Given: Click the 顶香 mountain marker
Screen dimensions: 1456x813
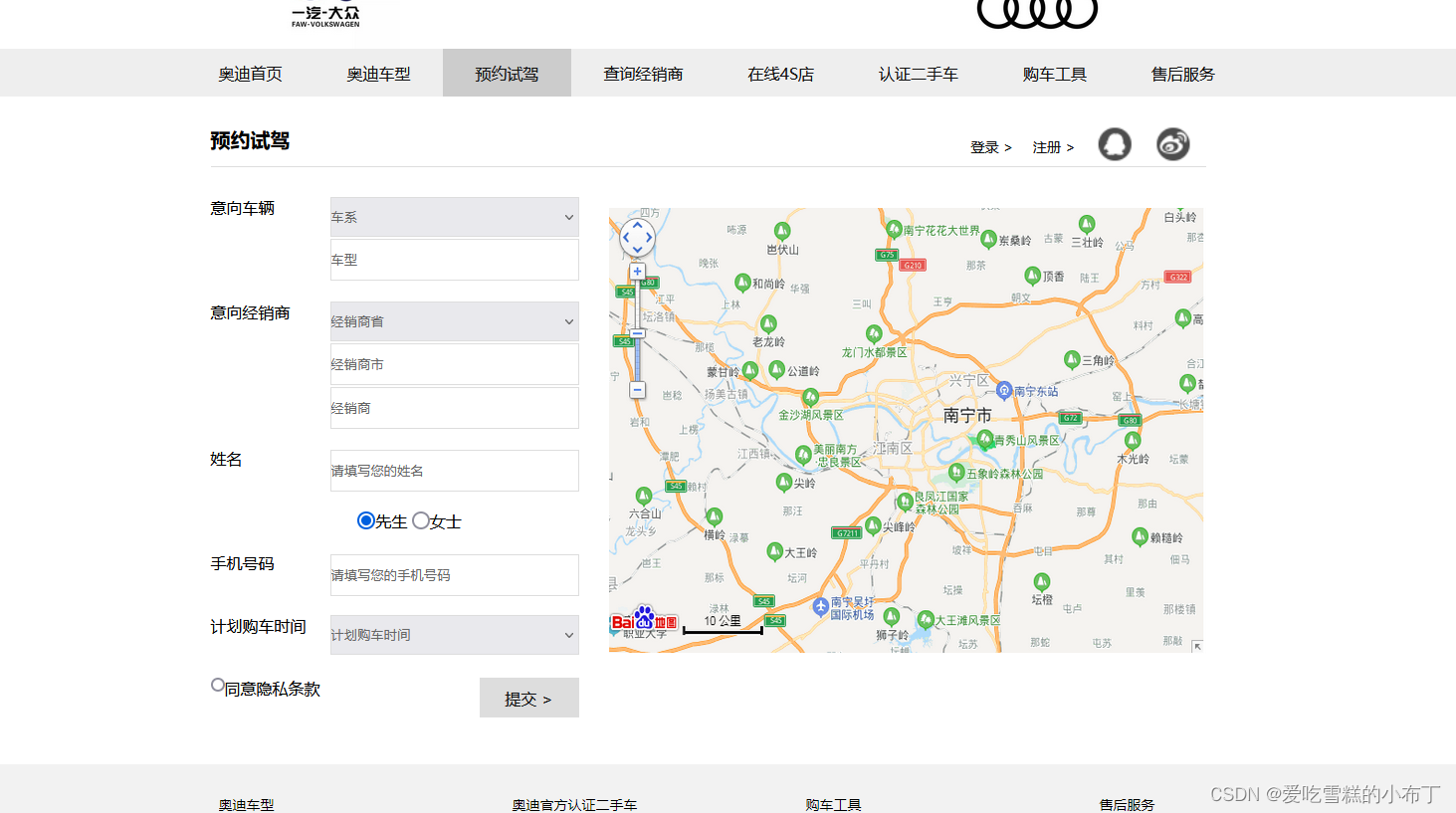Looking at the screenshot, I should (x=1033, y=276).
